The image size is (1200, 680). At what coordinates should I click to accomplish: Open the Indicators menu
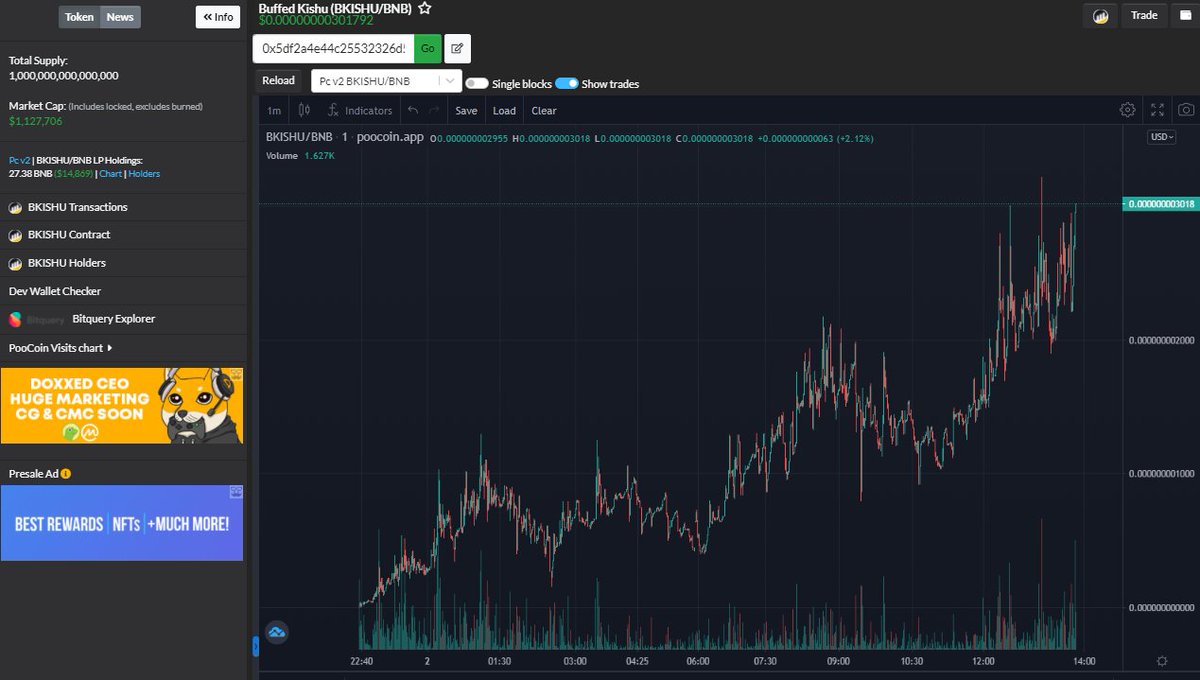click(x=360, y=111)
